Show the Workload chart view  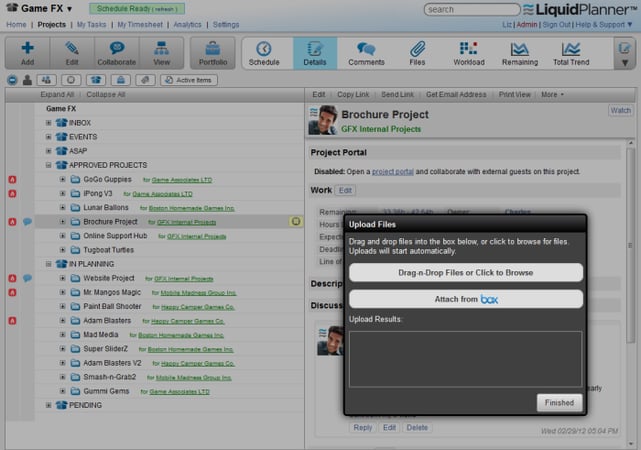[468, 53]
